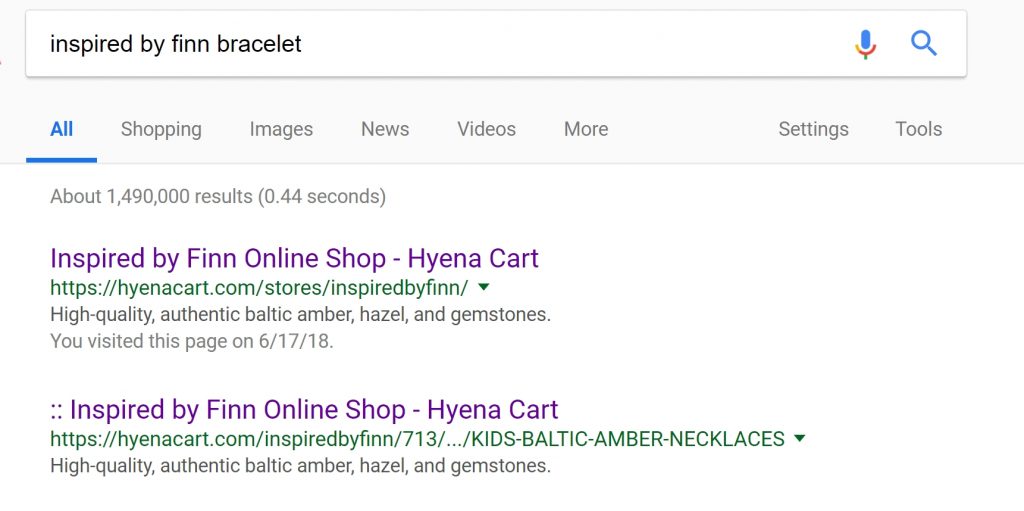Click the hyenacart.com/stores/inspiredbyfinn/ URL
Viewport: 1024px width, 511px height.
coord(259,288)
